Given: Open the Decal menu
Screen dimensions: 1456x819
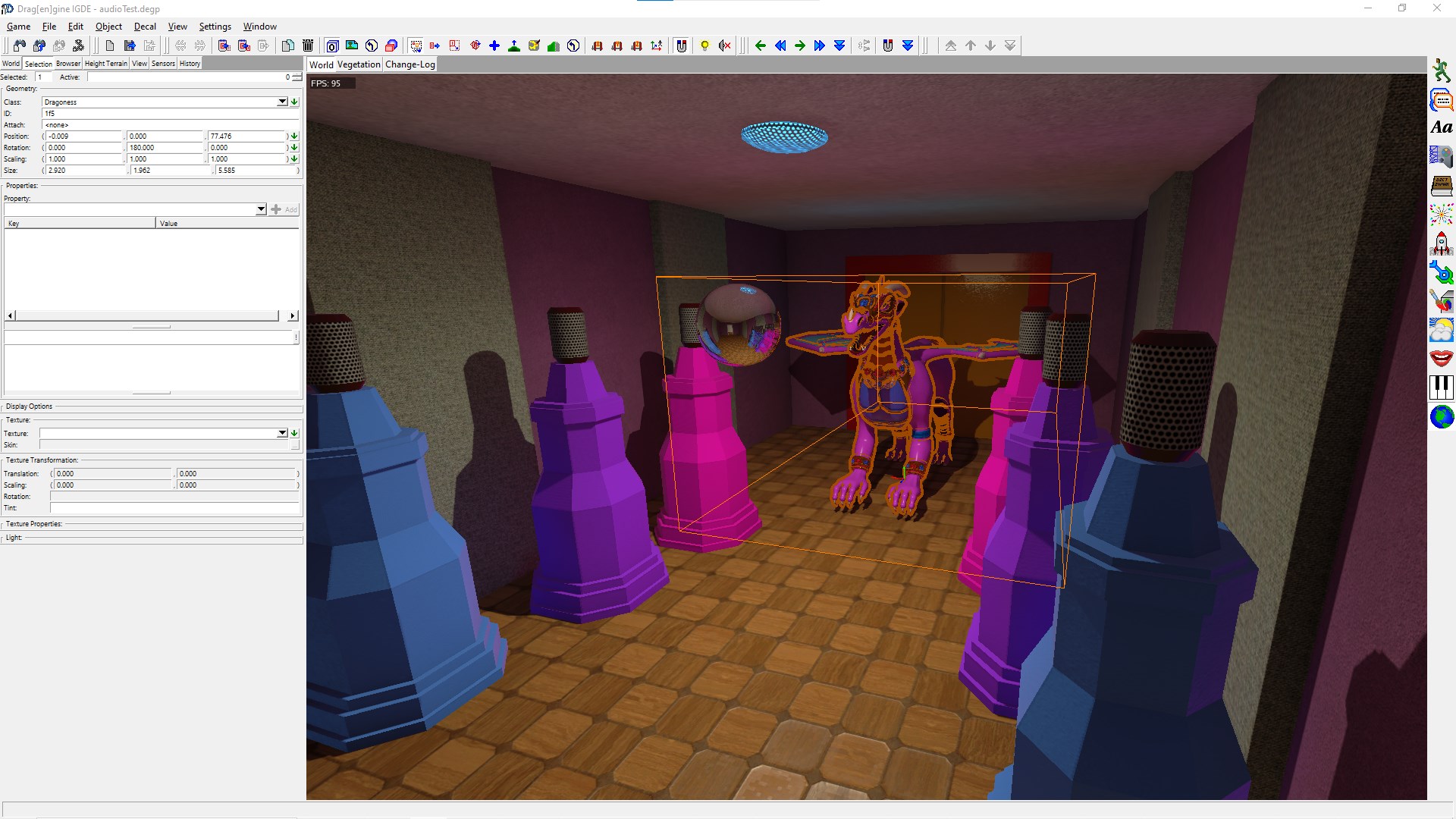Looking at the screenshot, I should point(145,27).
